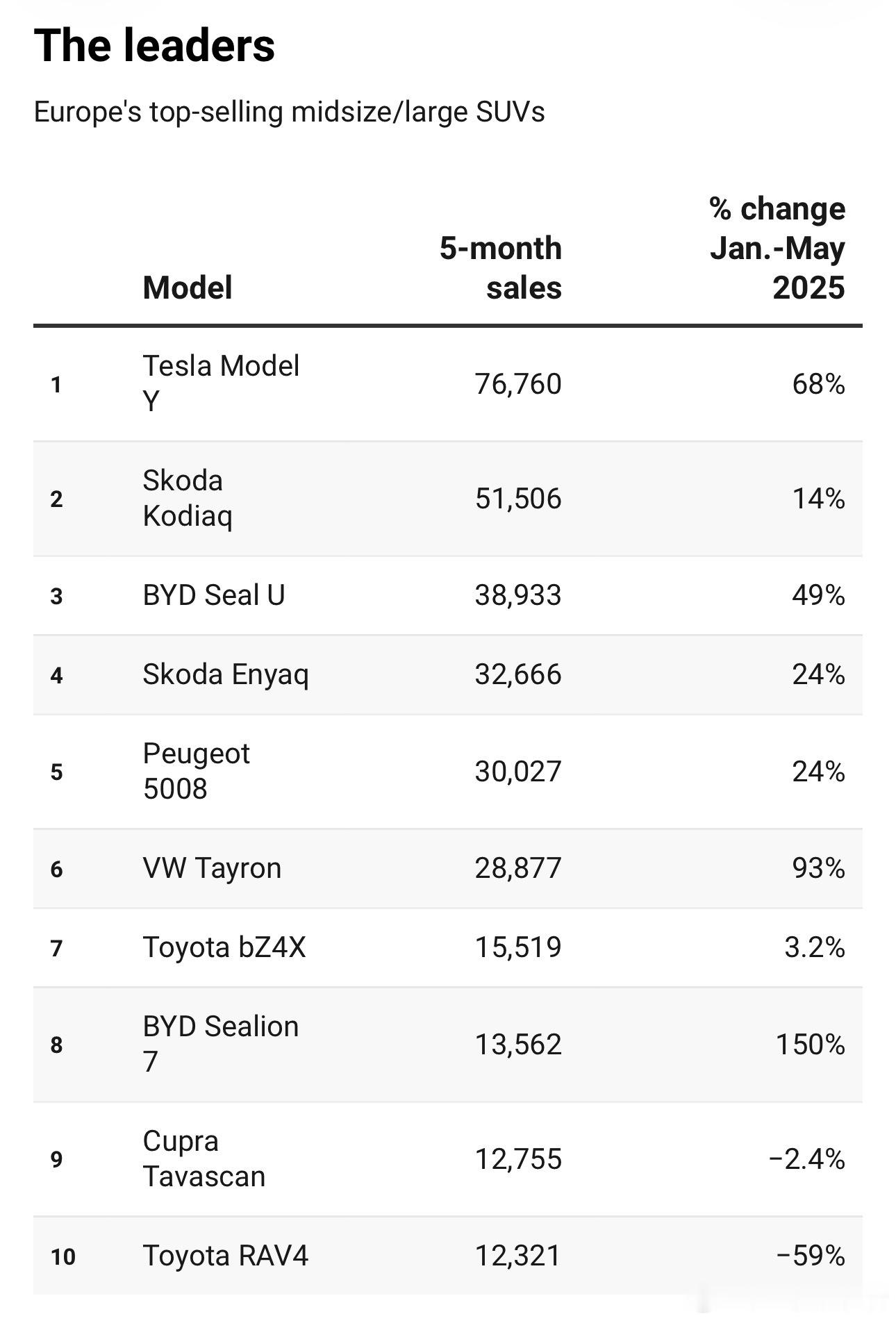Viewport: 896px width, 1321px height.
Task: Click The leaders title
Action: pos(154,46)
